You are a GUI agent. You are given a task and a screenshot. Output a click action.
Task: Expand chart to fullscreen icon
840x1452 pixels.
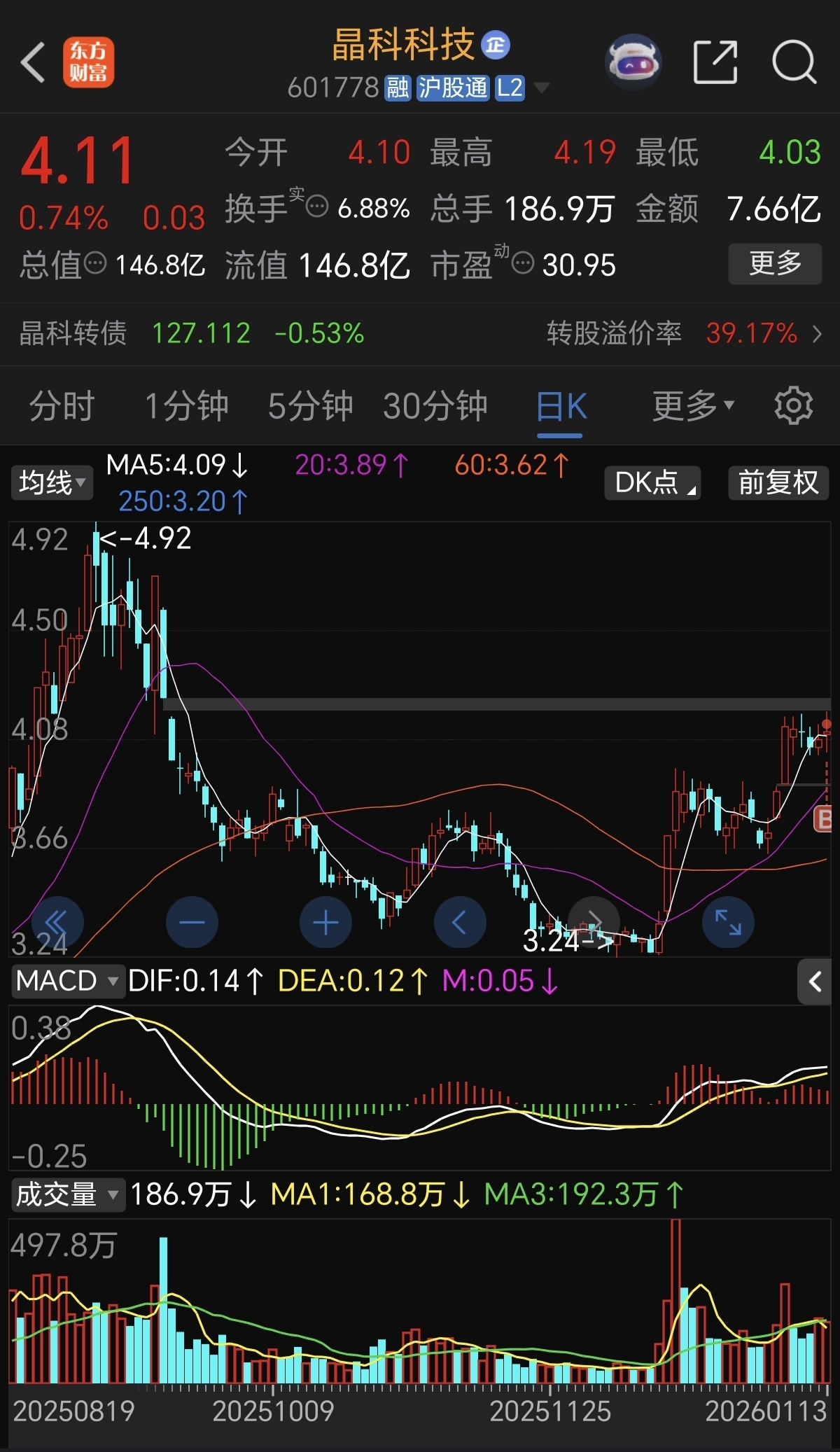728,922
